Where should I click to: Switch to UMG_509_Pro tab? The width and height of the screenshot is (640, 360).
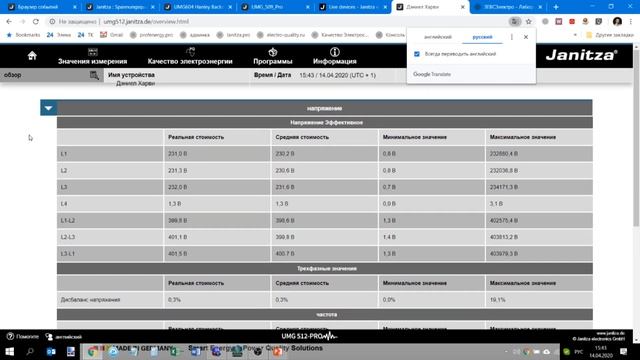(276, 7)
